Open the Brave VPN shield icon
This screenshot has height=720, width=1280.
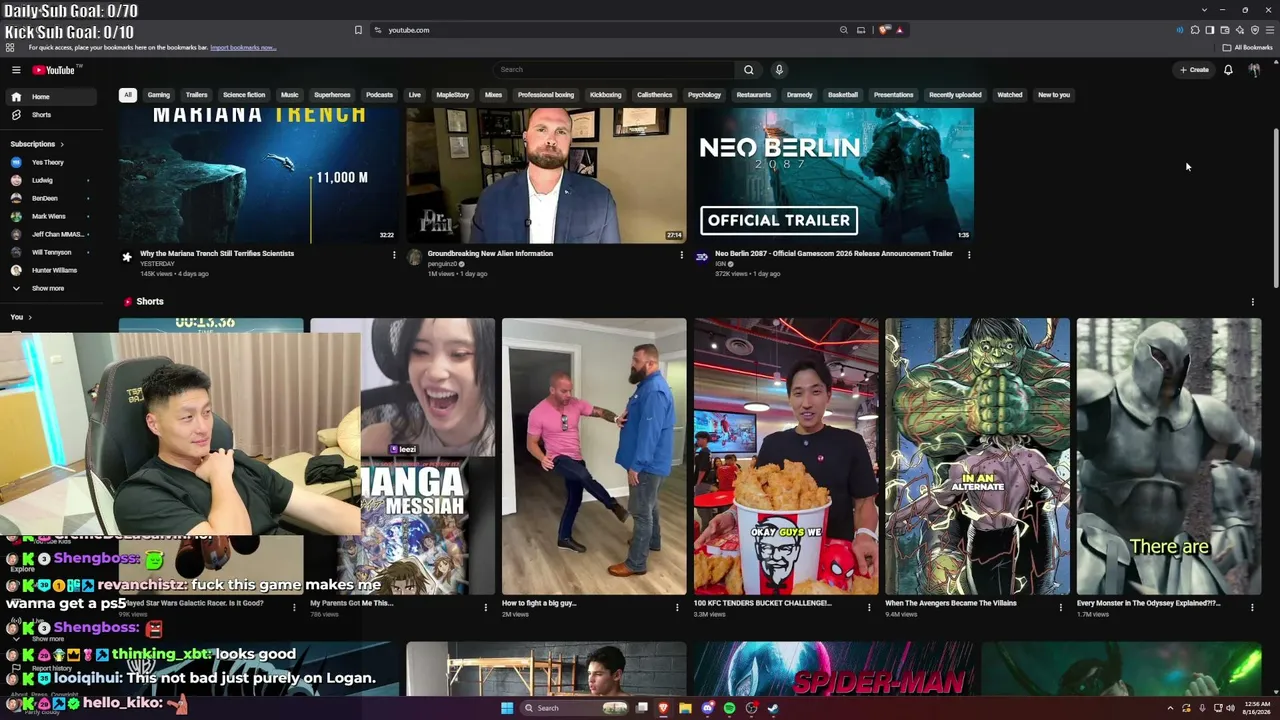1255,30
